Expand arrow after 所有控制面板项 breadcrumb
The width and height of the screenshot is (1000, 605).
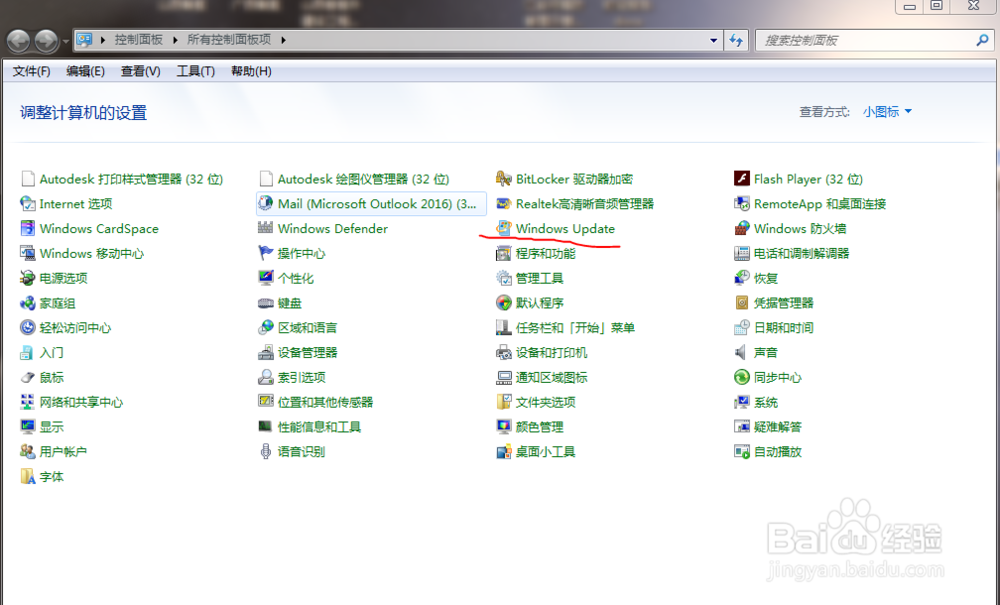pos(283,40)
